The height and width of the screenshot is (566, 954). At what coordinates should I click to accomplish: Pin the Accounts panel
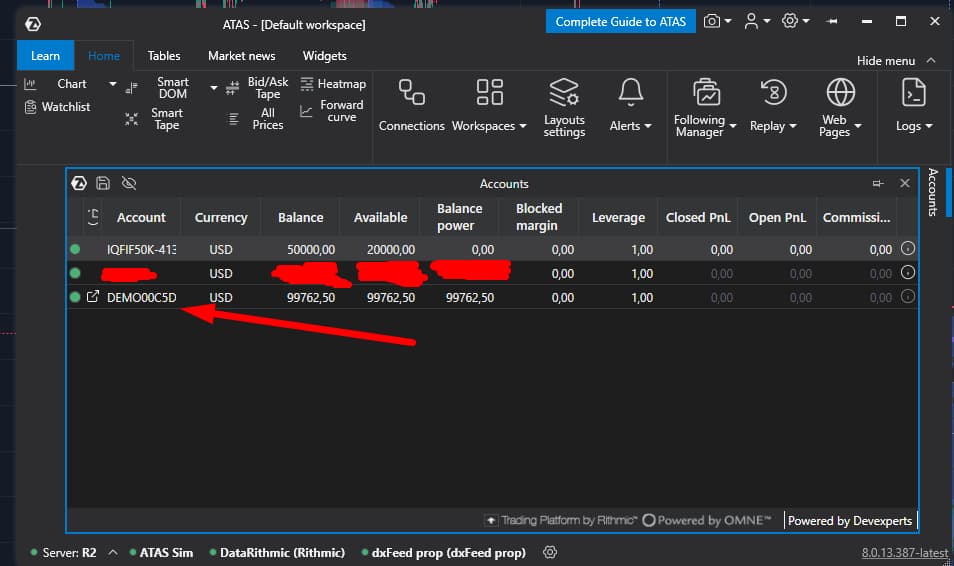pyautogui.click(x=877, y=183)
